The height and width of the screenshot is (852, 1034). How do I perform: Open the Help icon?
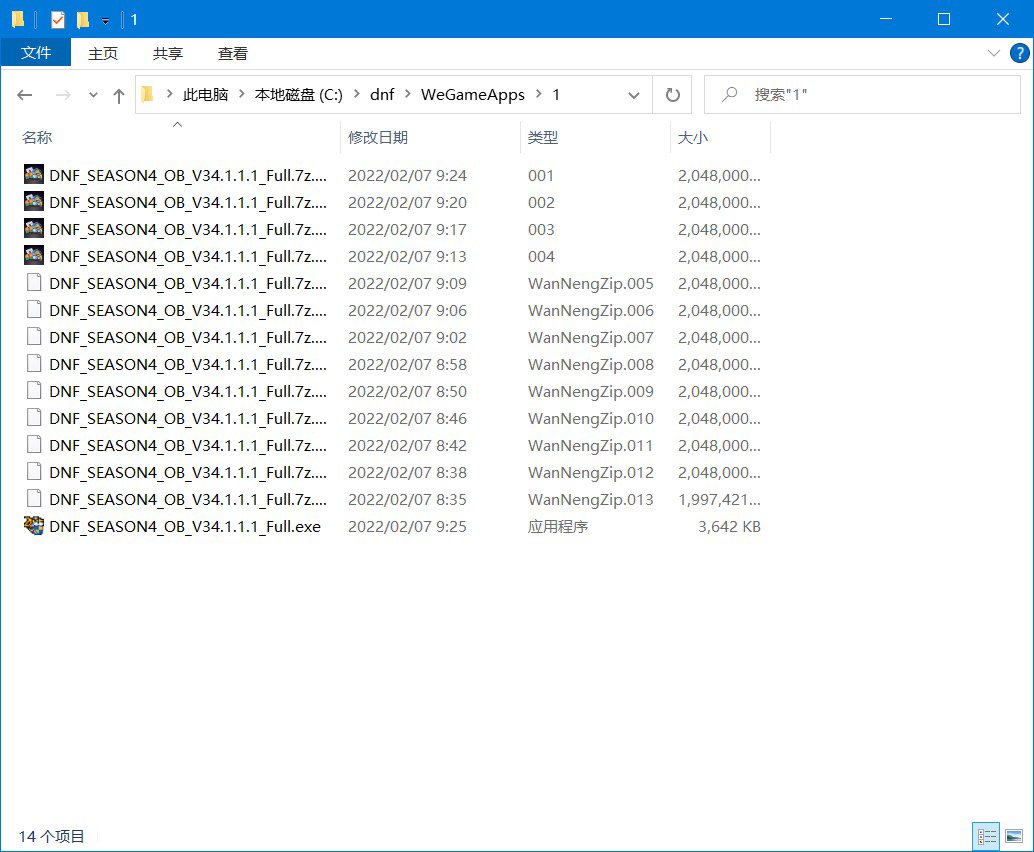[1019, 53]
